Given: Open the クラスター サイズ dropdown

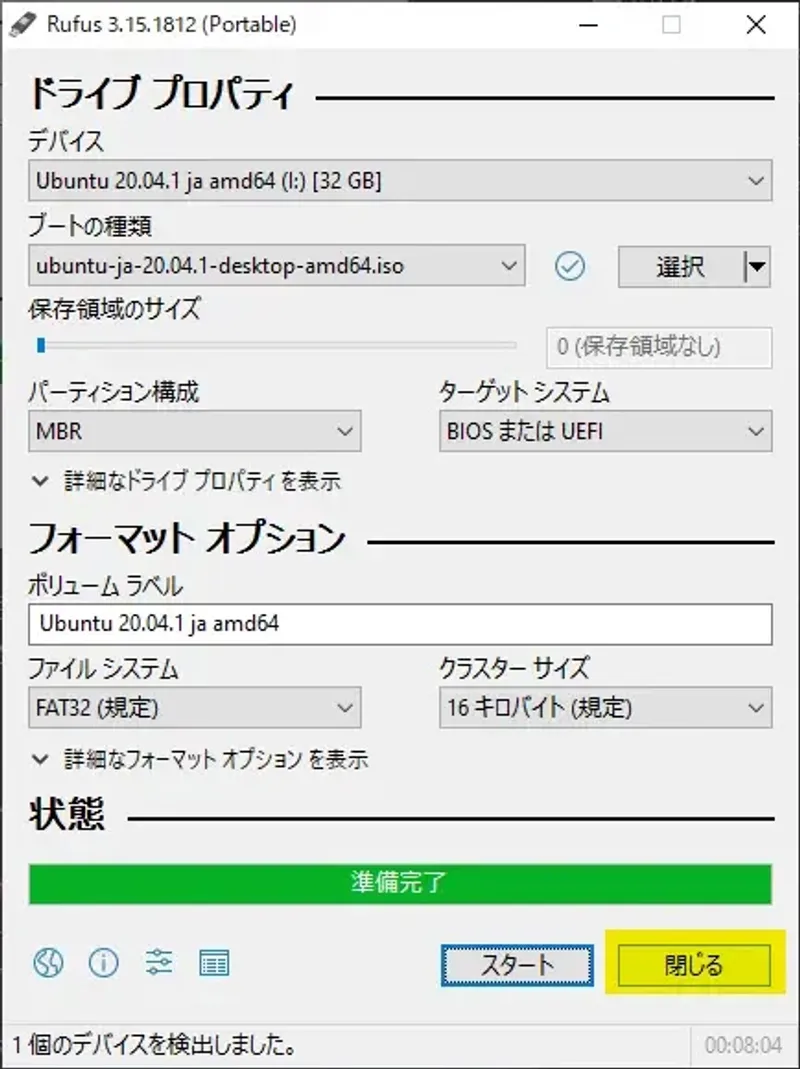Looking at the screenshot, I should 605,708.
